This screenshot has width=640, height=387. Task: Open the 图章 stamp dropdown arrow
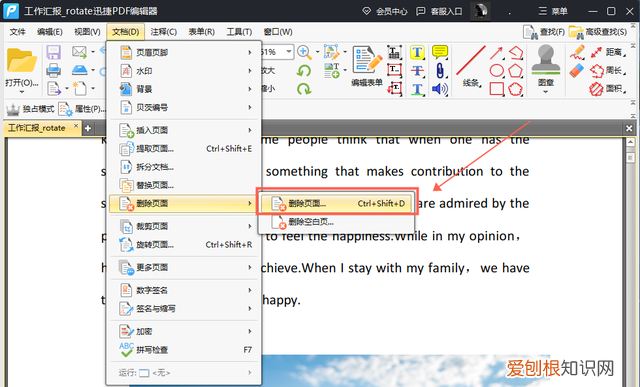pos(546,92)
